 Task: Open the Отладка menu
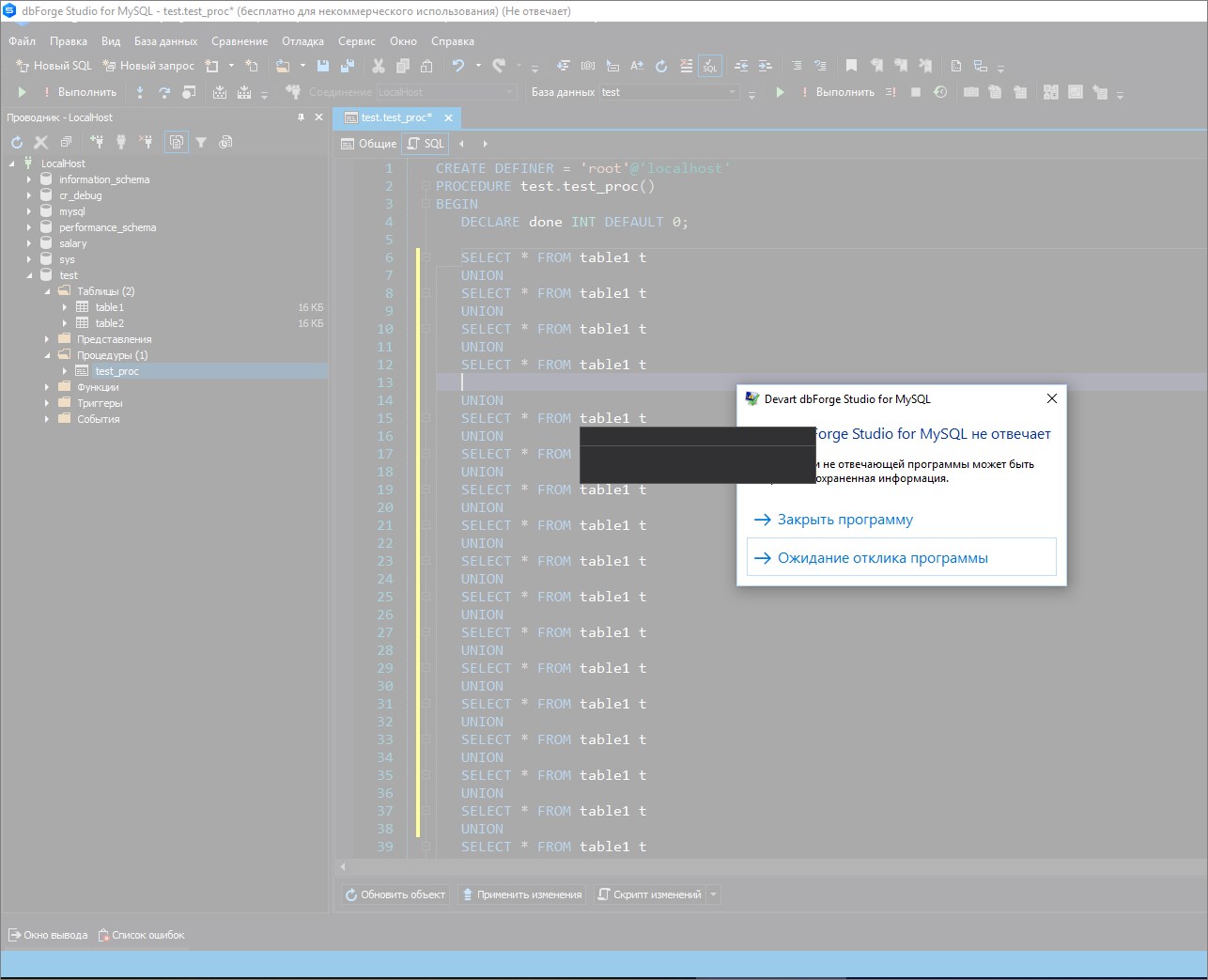[302, 41]
